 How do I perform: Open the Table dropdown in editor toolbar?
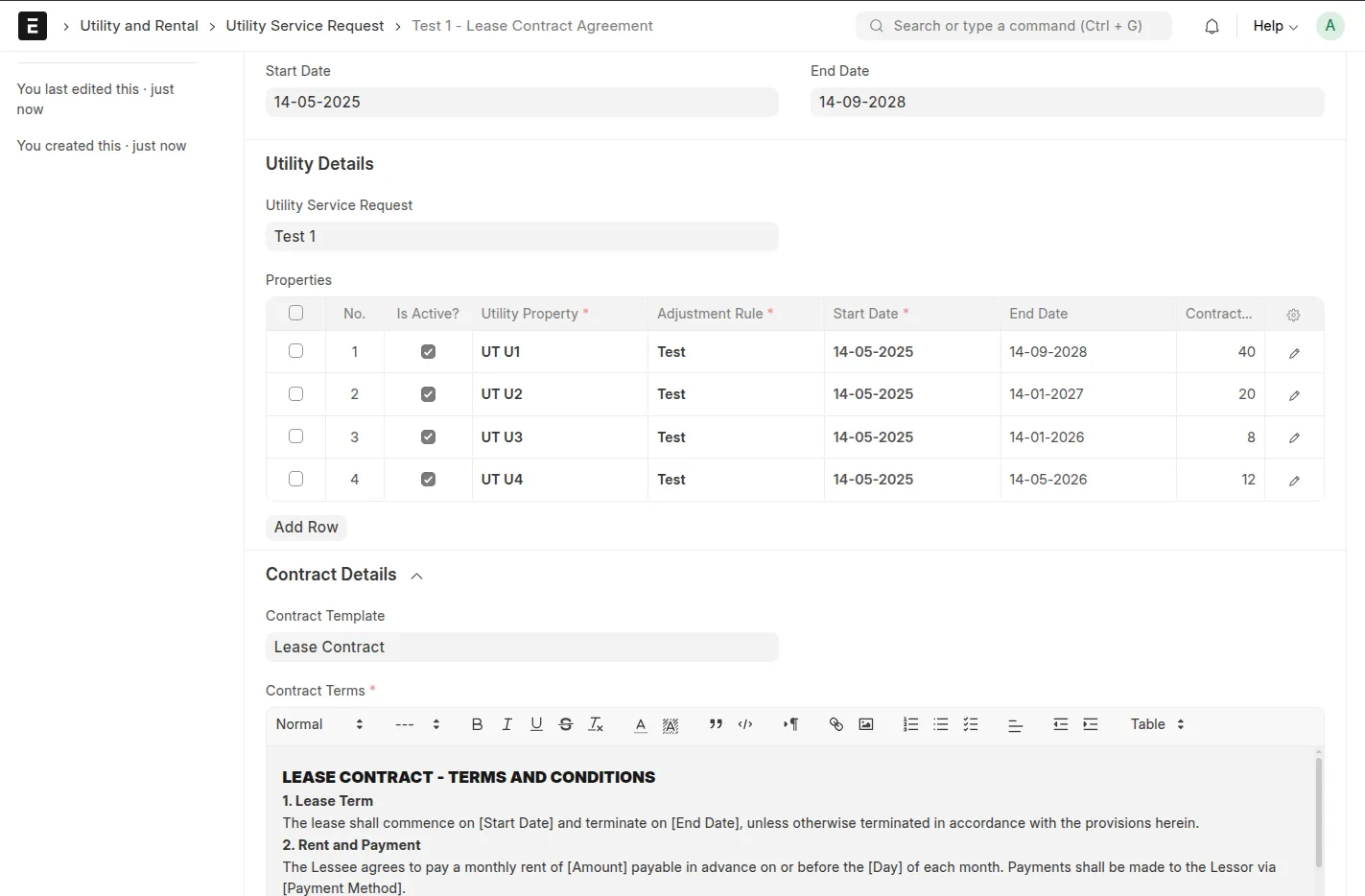tap(1157, 724)
